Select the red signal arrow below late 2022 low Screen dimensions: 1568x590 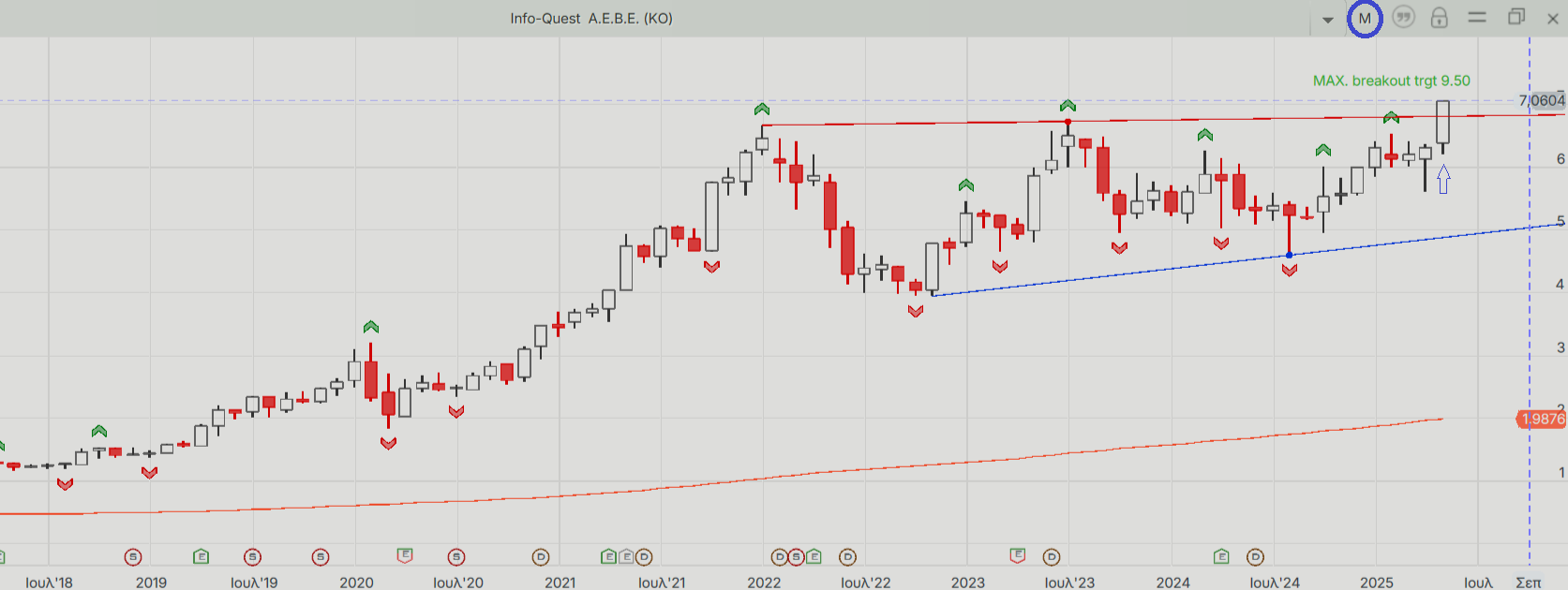[916, 311]
